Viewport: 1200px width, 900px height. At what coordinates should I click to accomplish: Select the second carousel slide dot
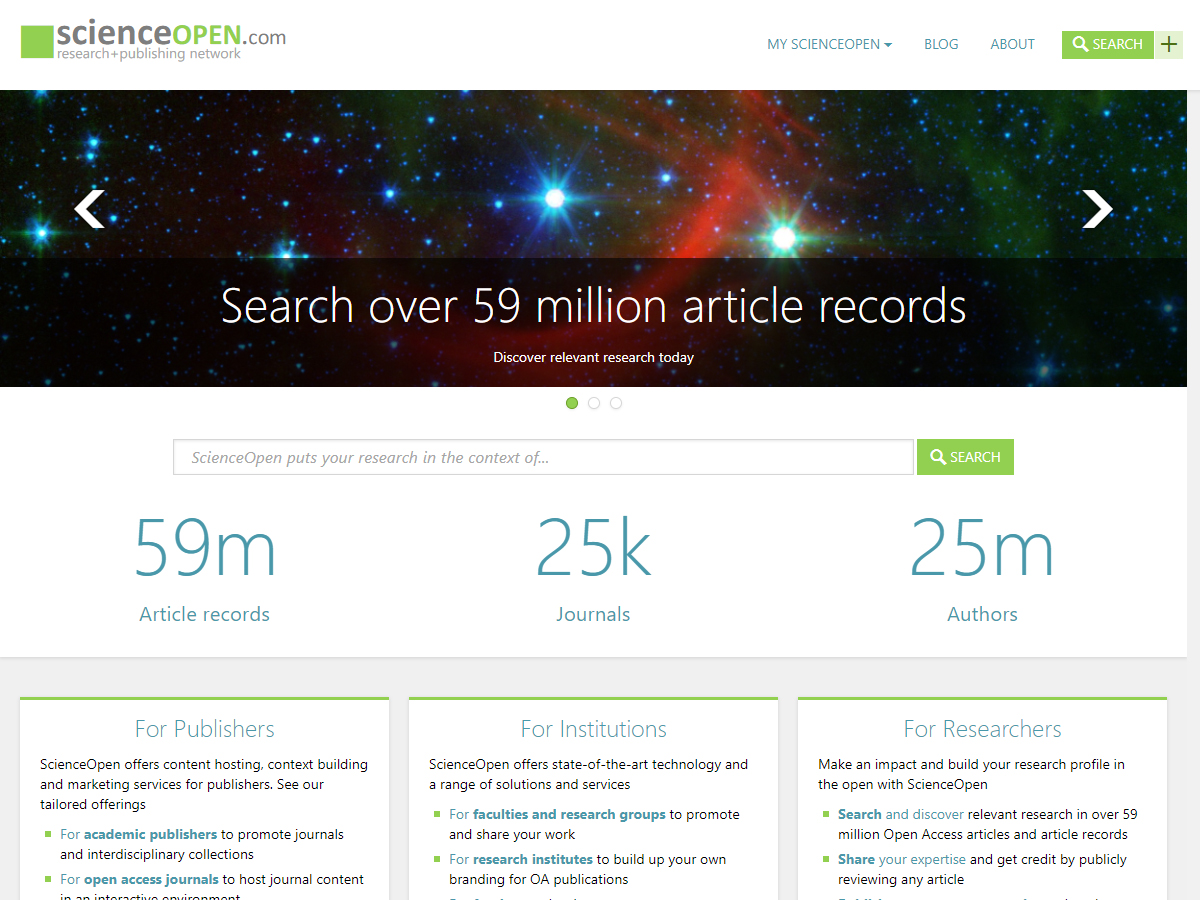pyautogui.click(x=594, y=403)
